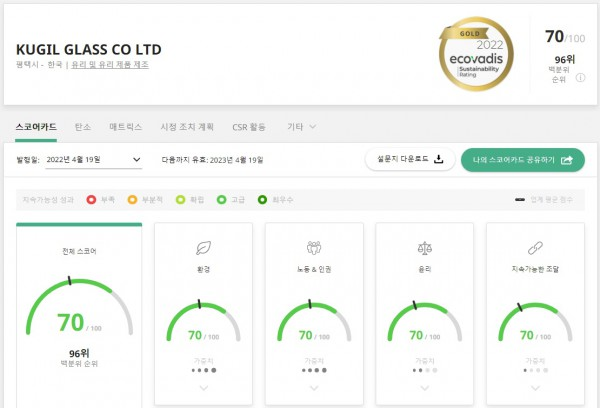
Task: Click the 지속가능성 성과 legend label
Action: tap(48, 199)
